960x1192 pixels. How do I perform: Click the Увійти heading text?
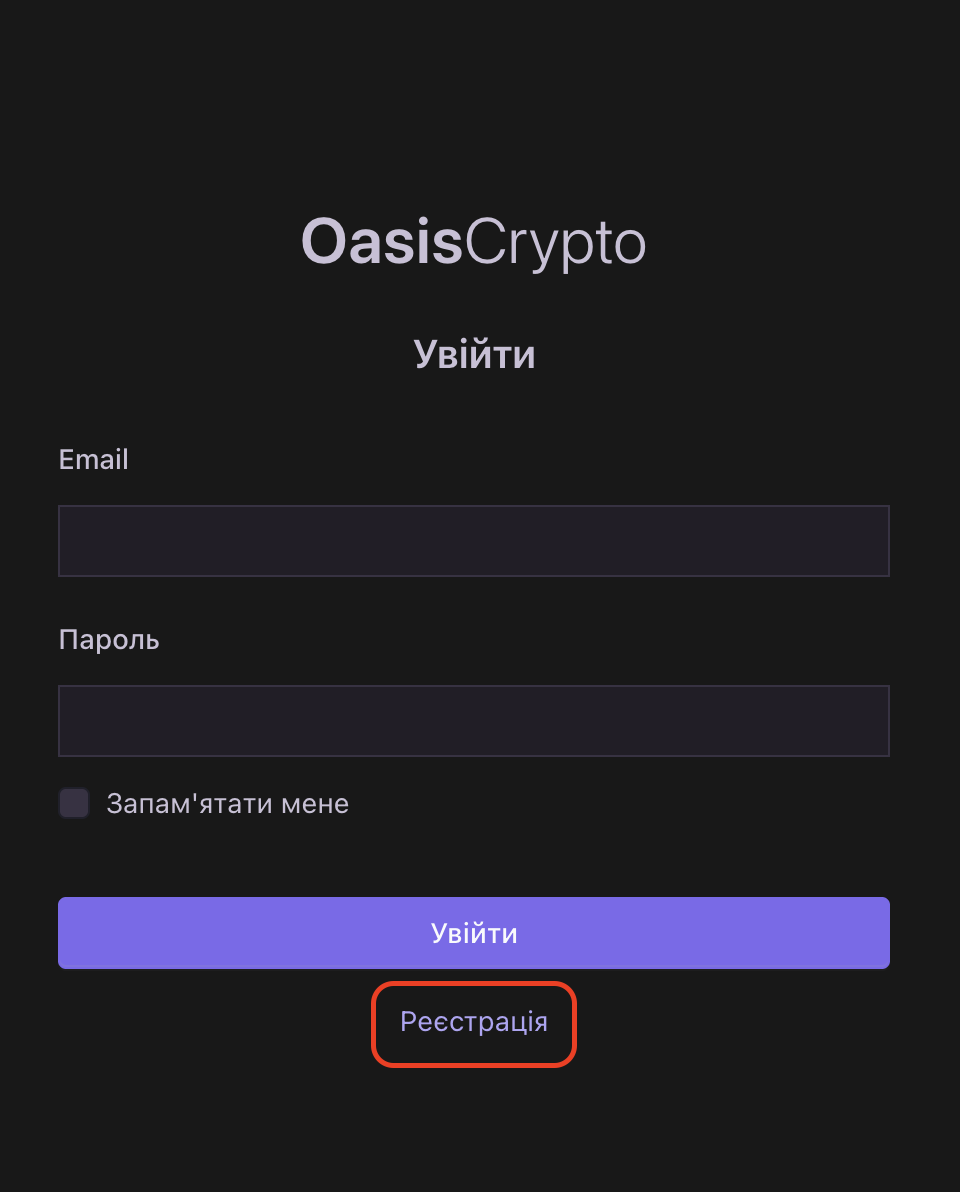[474, 355]
